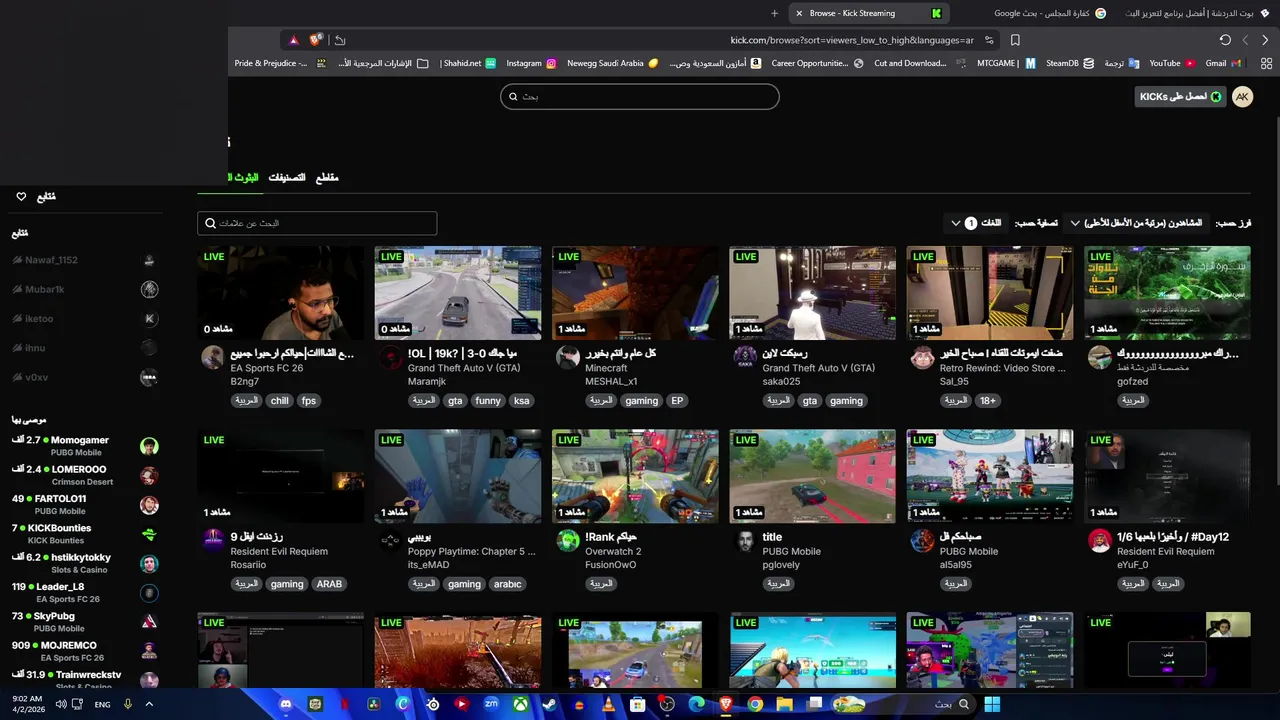This screenshot has width=1280, height=720.
Task: Open the bookmarks bar overflow menu icon
Action: point(1266,63)
